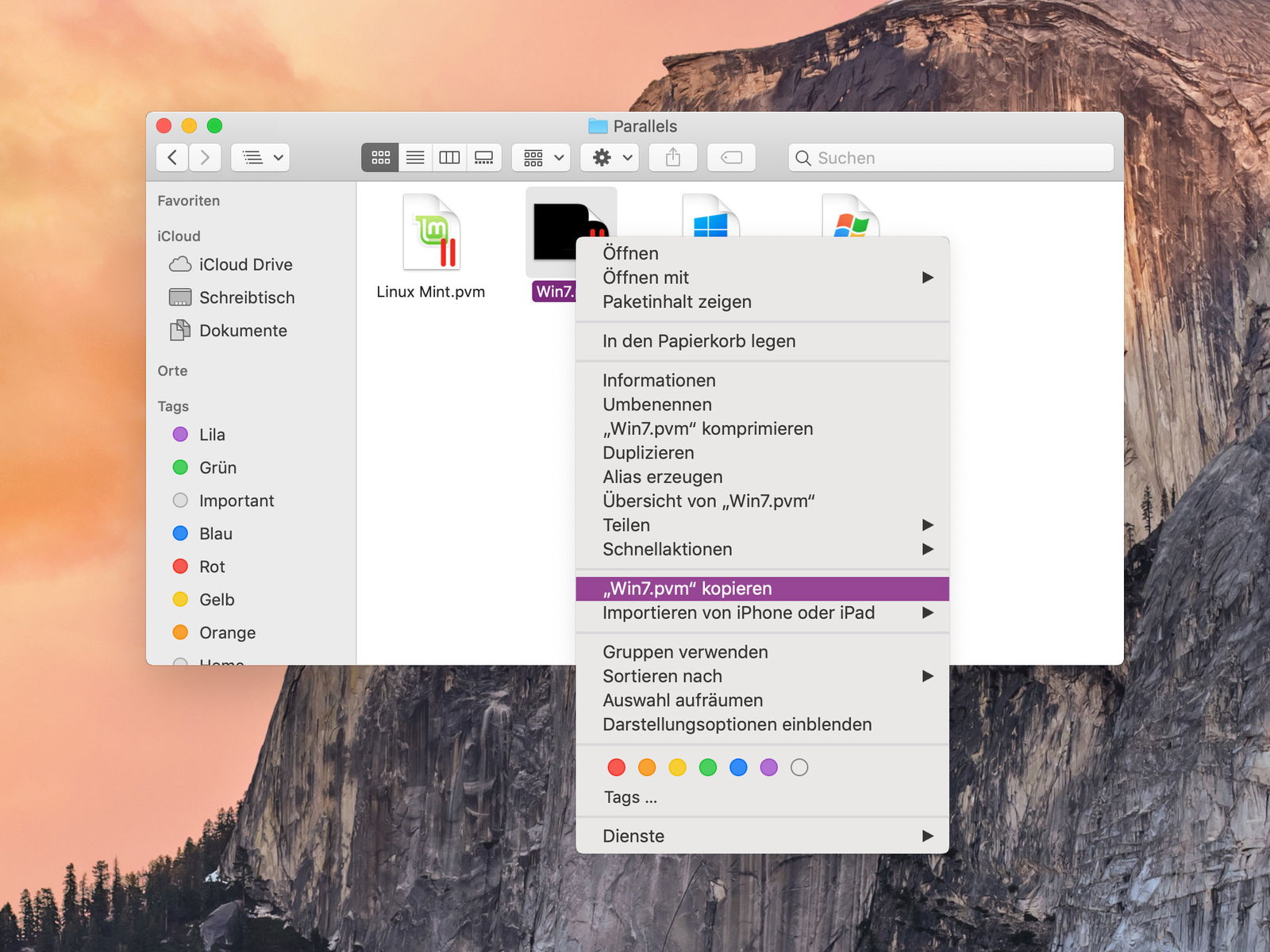Choose Paketinhalt zeigen
Screen dimensions: 1270x952
tap(762, 301)
